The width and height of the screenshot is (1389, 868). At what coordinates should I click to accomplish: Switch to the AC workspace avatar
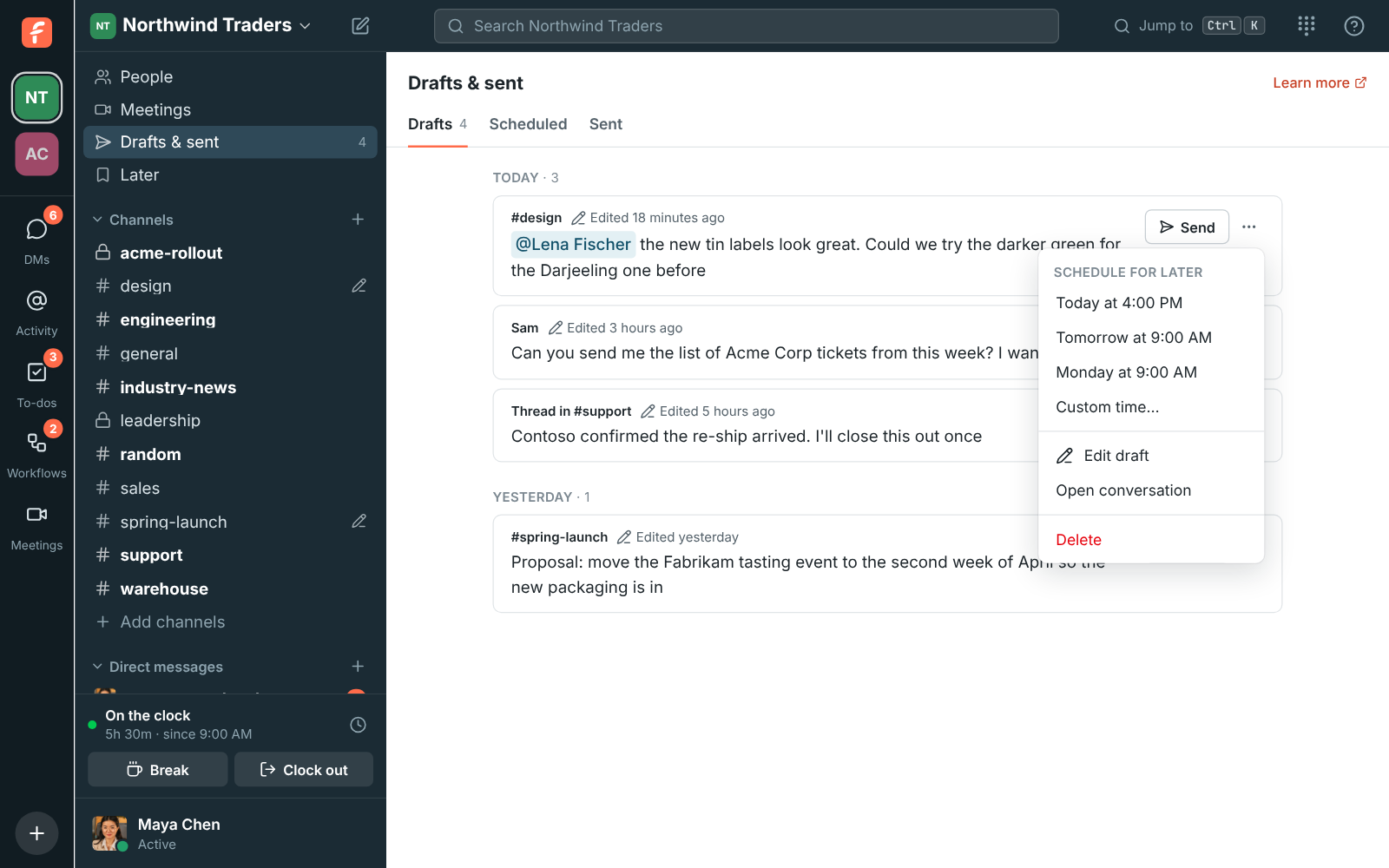(x=36, y=154)
